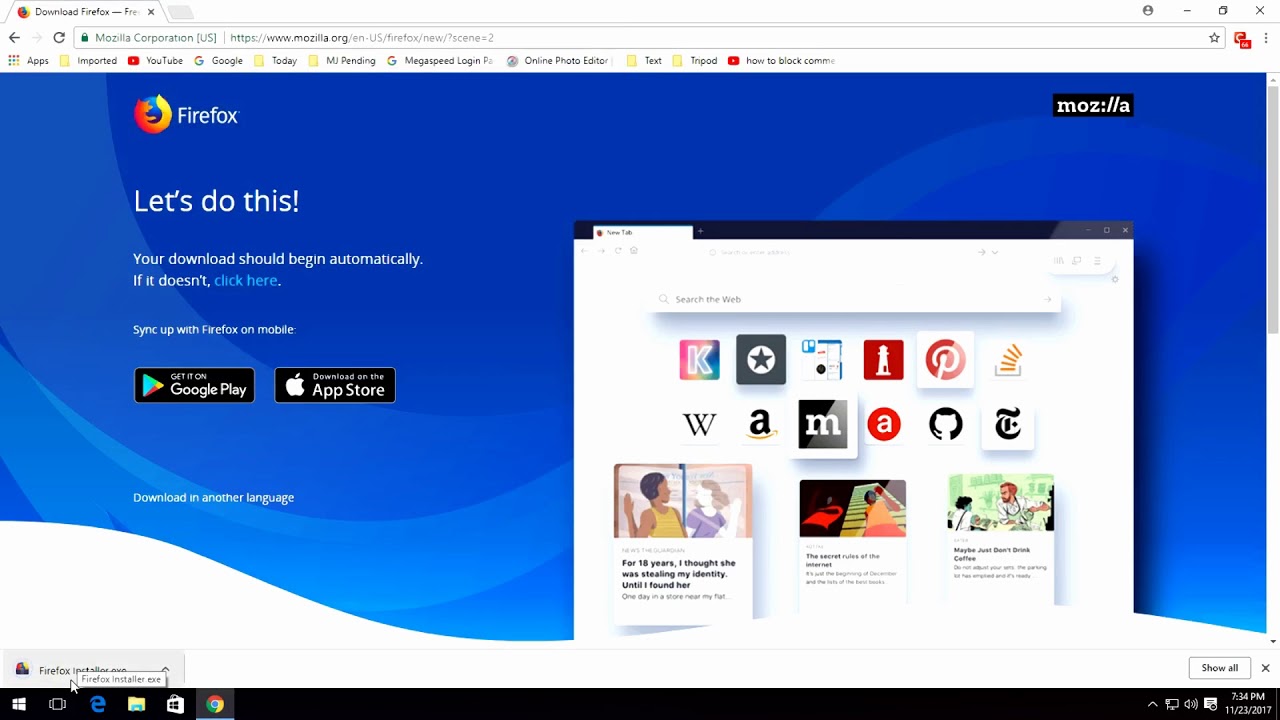This screenshot has height=720, width=1280.
Task: Reload the current page
Action: point(59,38)
